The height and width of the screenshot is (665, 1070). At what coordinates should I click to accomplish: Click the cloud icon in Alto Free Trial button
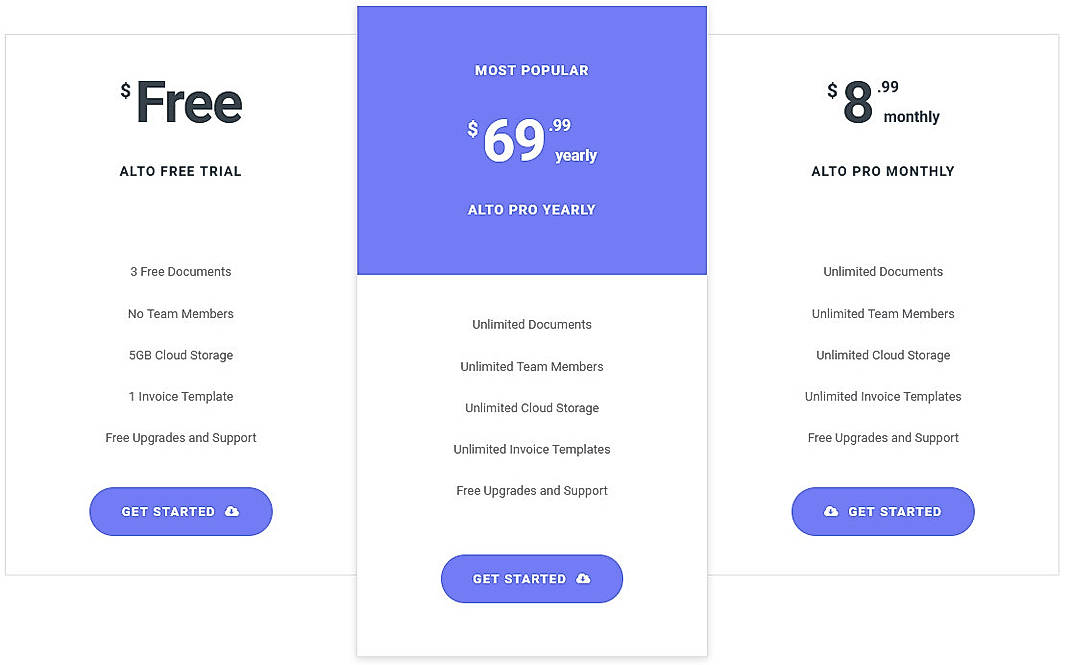[x=232, y=511]
